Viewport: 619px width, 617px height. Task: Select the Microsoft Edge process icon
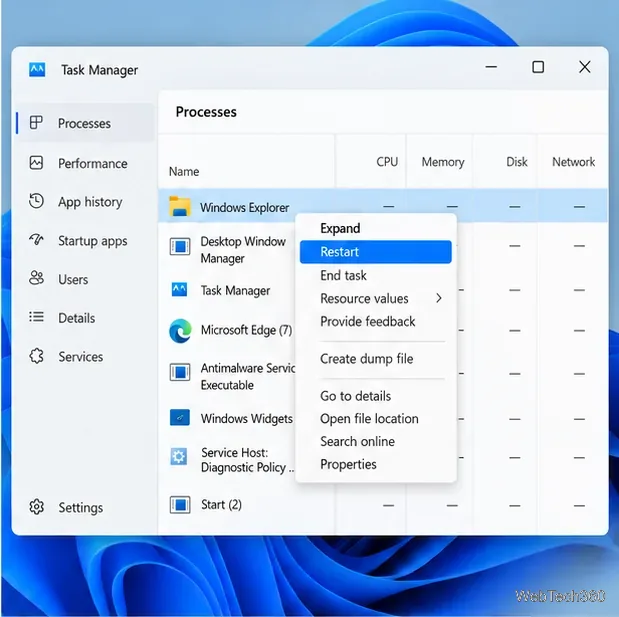pos(180,330)
